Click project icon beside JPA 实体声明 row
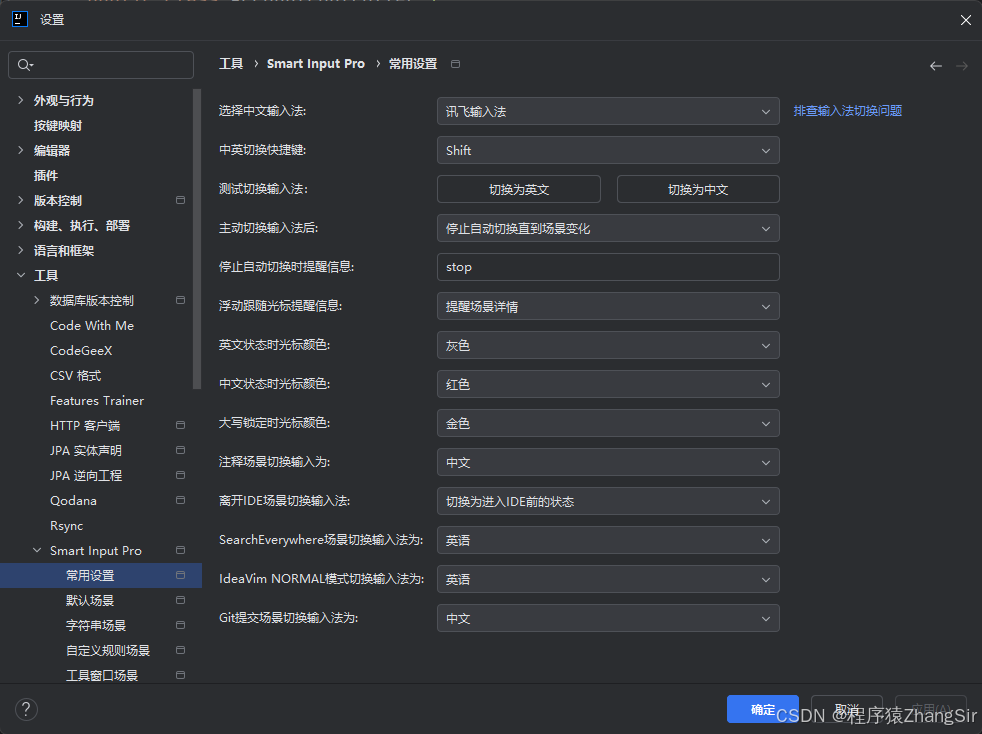 click(x=180, y=450)
